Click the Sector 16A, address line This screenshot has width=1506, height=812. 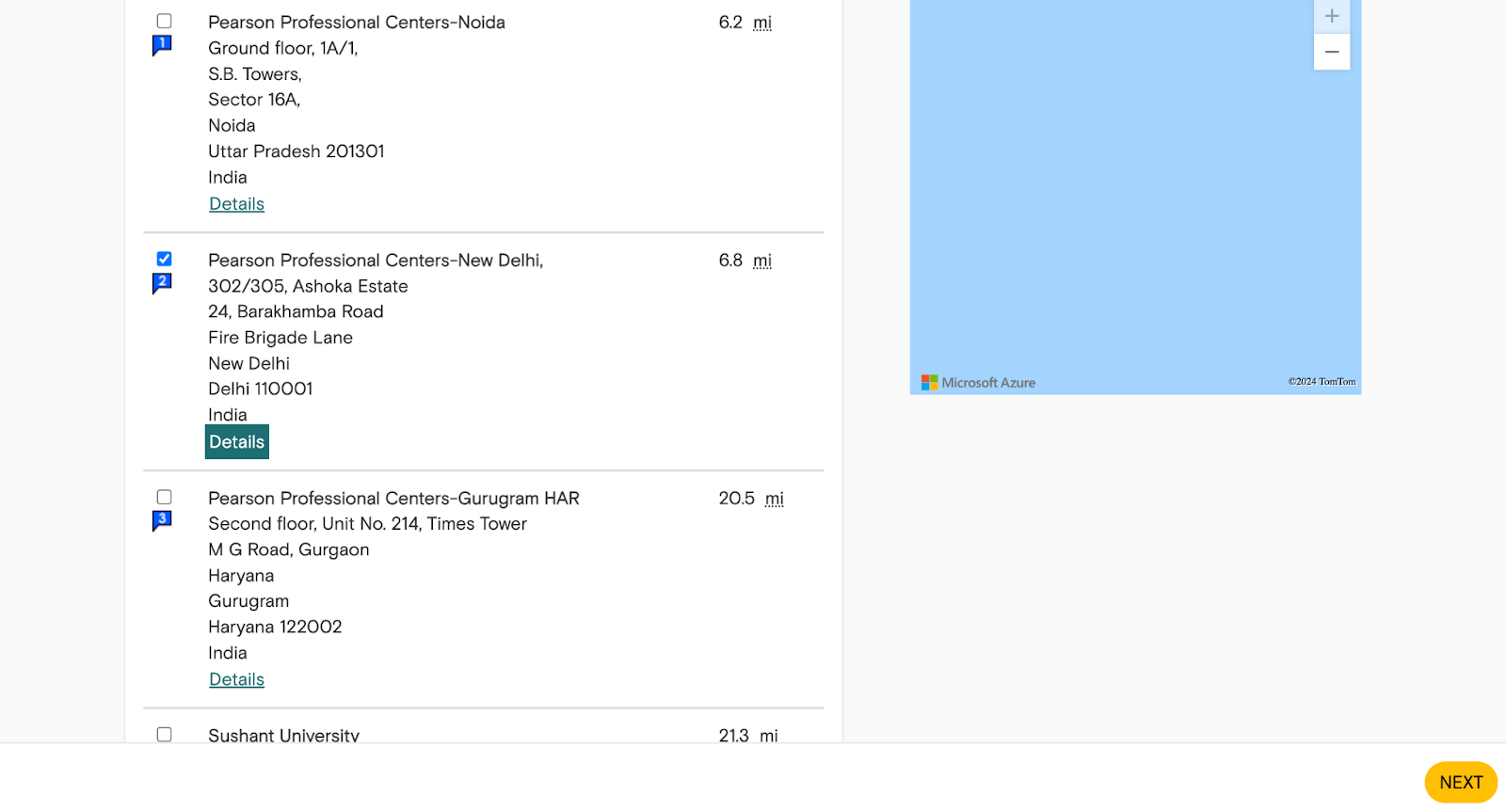pos(254,100)
